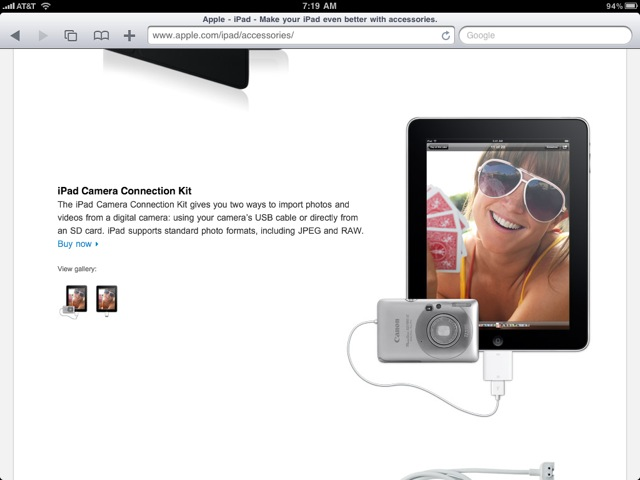Tap the AT&T carrier signal indicator
640x480 pixels.
pyautogui.click(x=19, y=6)
